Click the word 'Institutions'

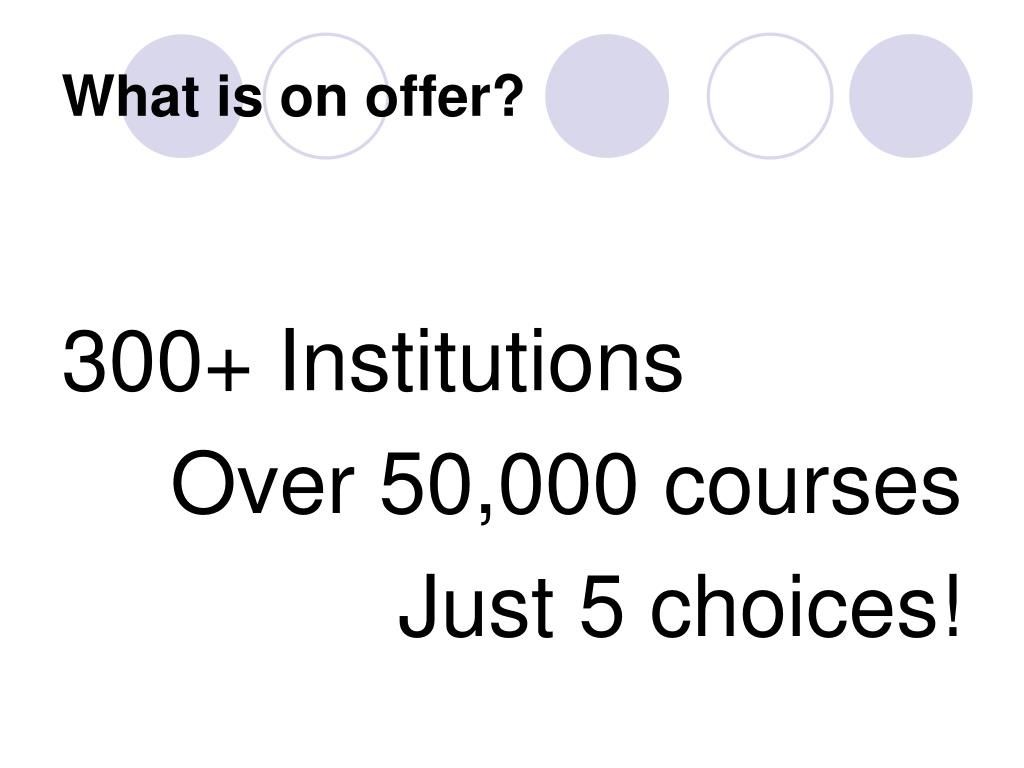tap(482, 361)
